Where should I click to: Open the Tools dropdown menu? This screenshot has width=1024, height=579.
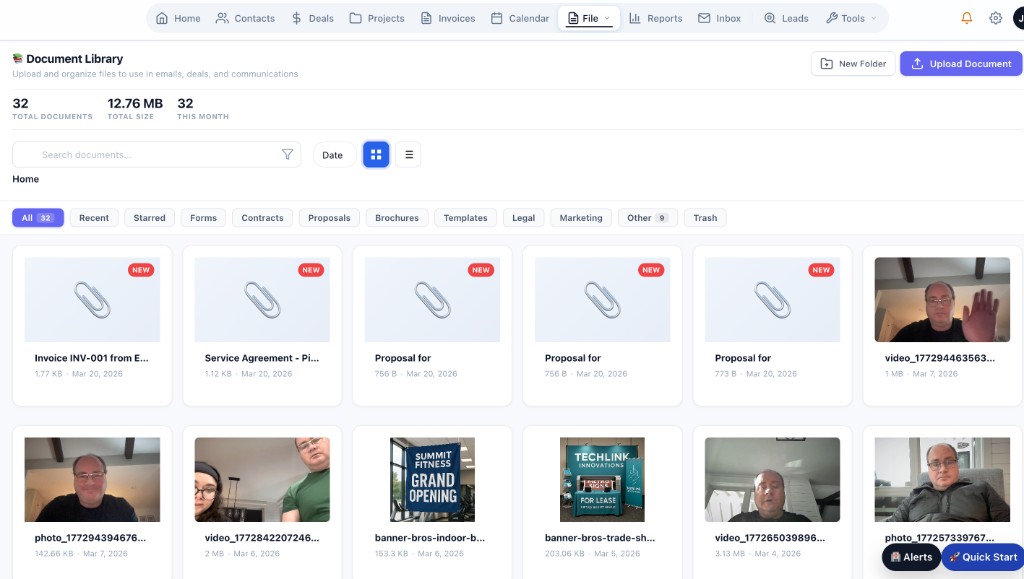850,17
